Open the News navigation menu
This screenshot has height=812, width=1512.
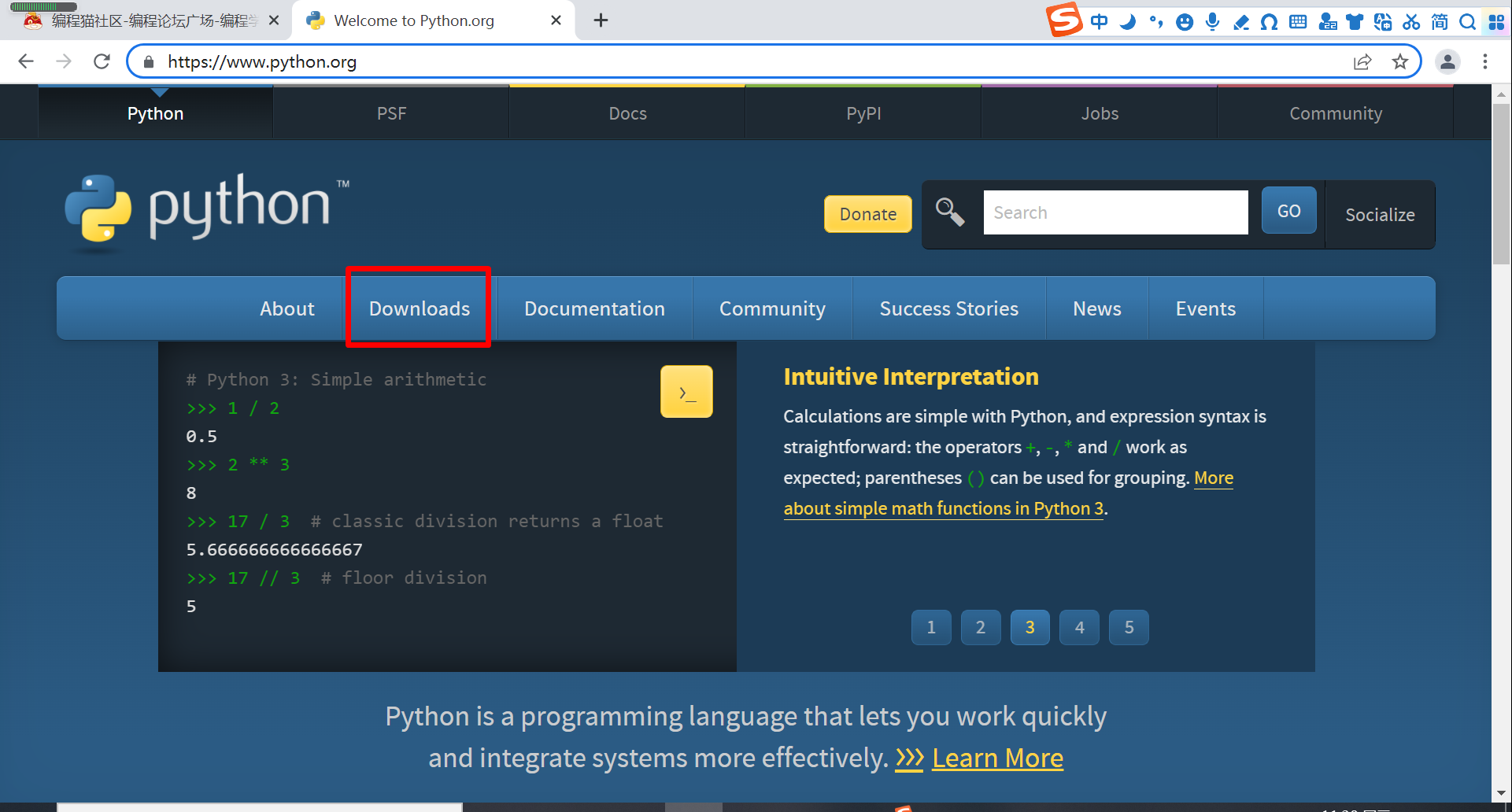pos(1097,308)
